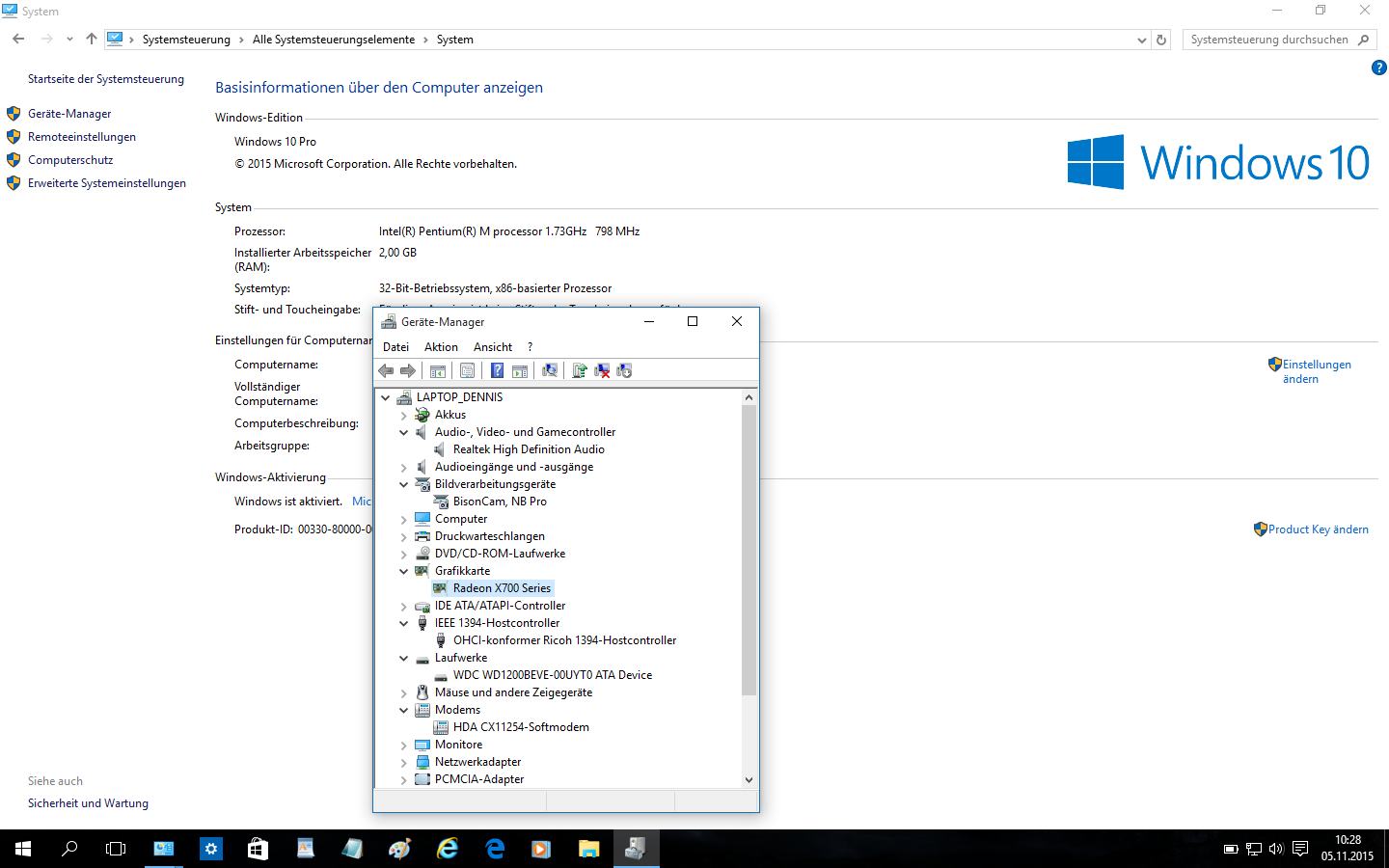Open address bar history dropdown arrow
The height and width of the screenshot is (868, 1389).
click(1142, 40)
